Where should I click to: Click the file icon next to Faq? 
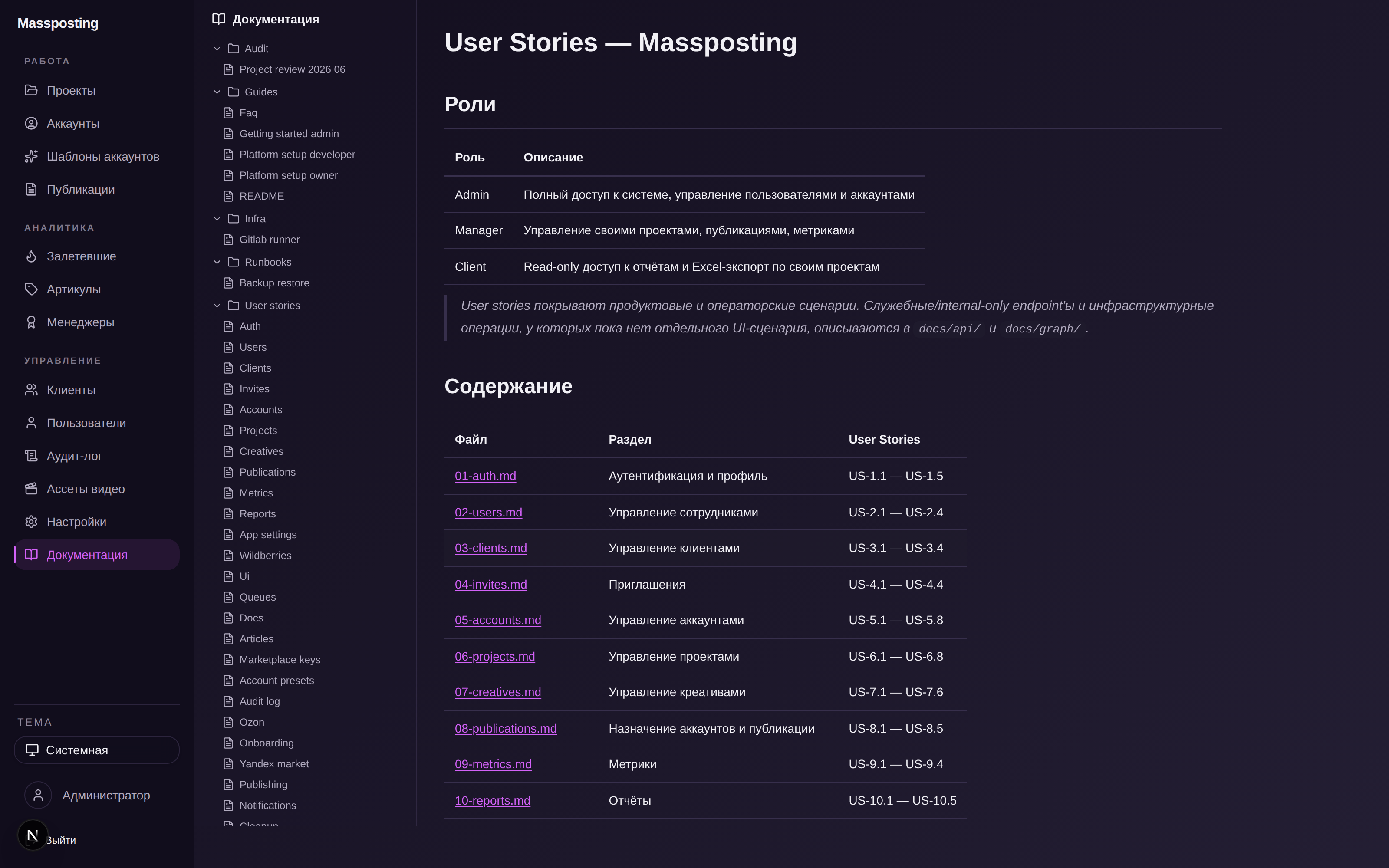point(228,112)
